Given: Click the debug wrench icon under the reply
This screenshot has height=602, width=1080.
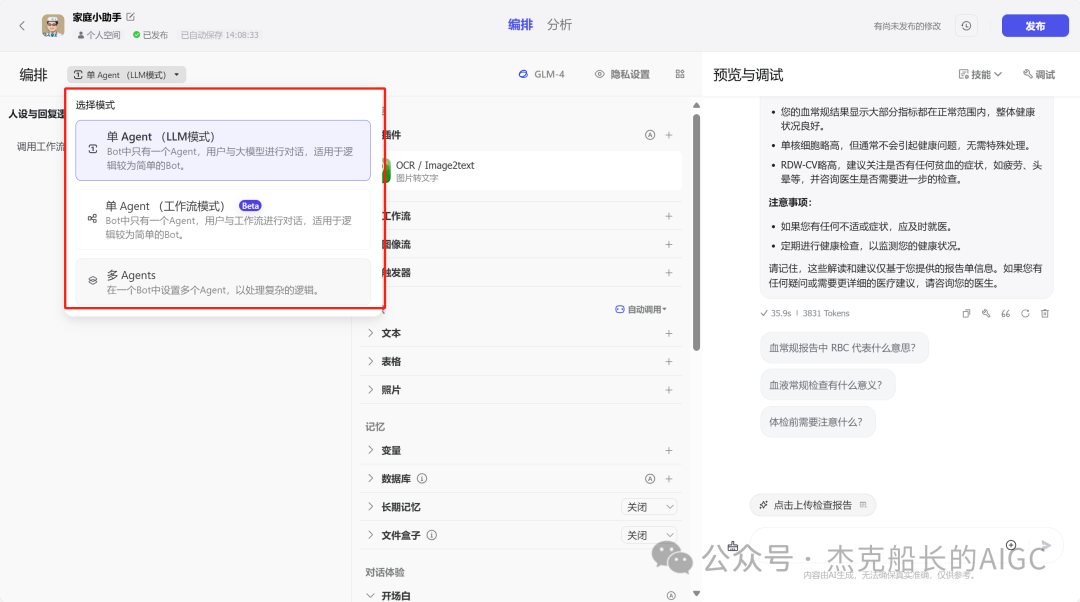Looking at the screenshot, I should [x=986, y=313].
